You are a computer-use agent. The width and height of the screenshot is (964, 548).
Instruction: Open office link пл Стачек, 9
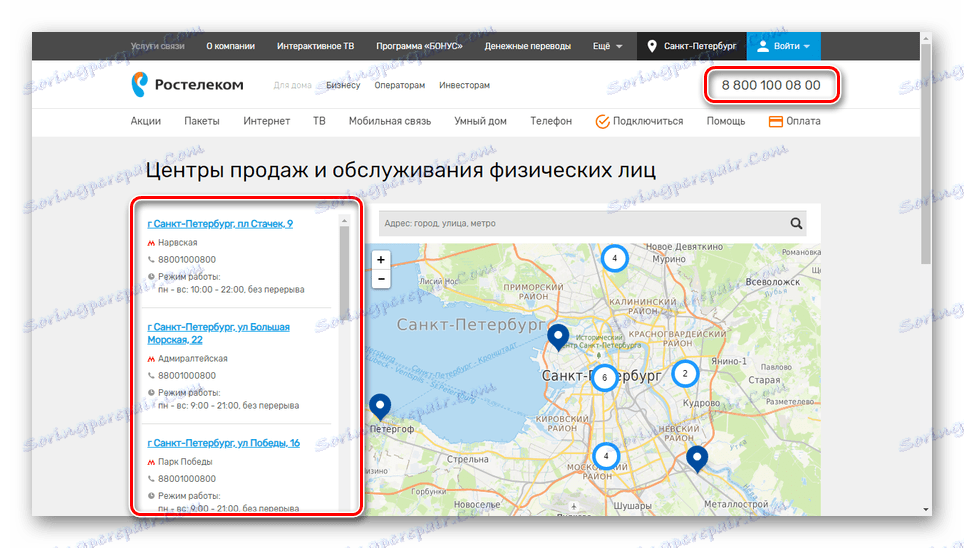point(220,224)
